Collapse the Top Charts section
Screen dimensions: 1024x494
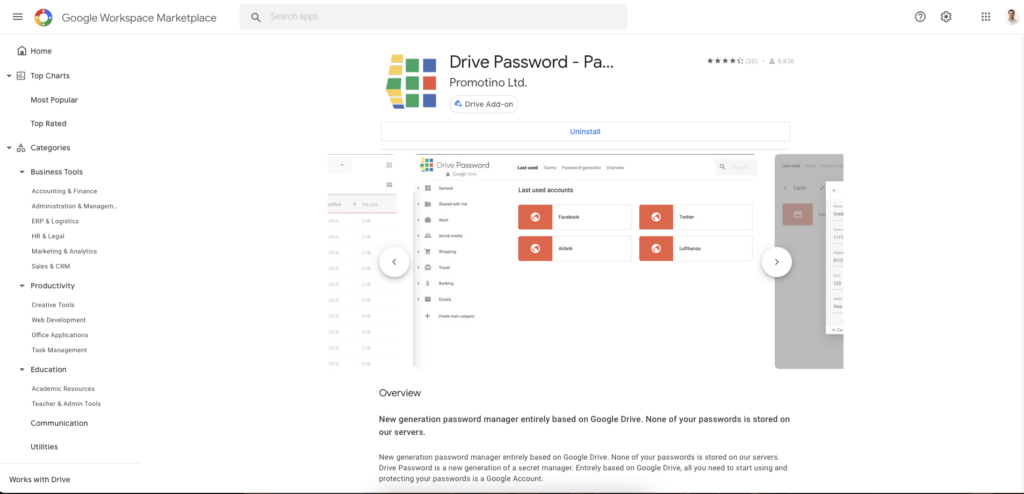[9, 76]
